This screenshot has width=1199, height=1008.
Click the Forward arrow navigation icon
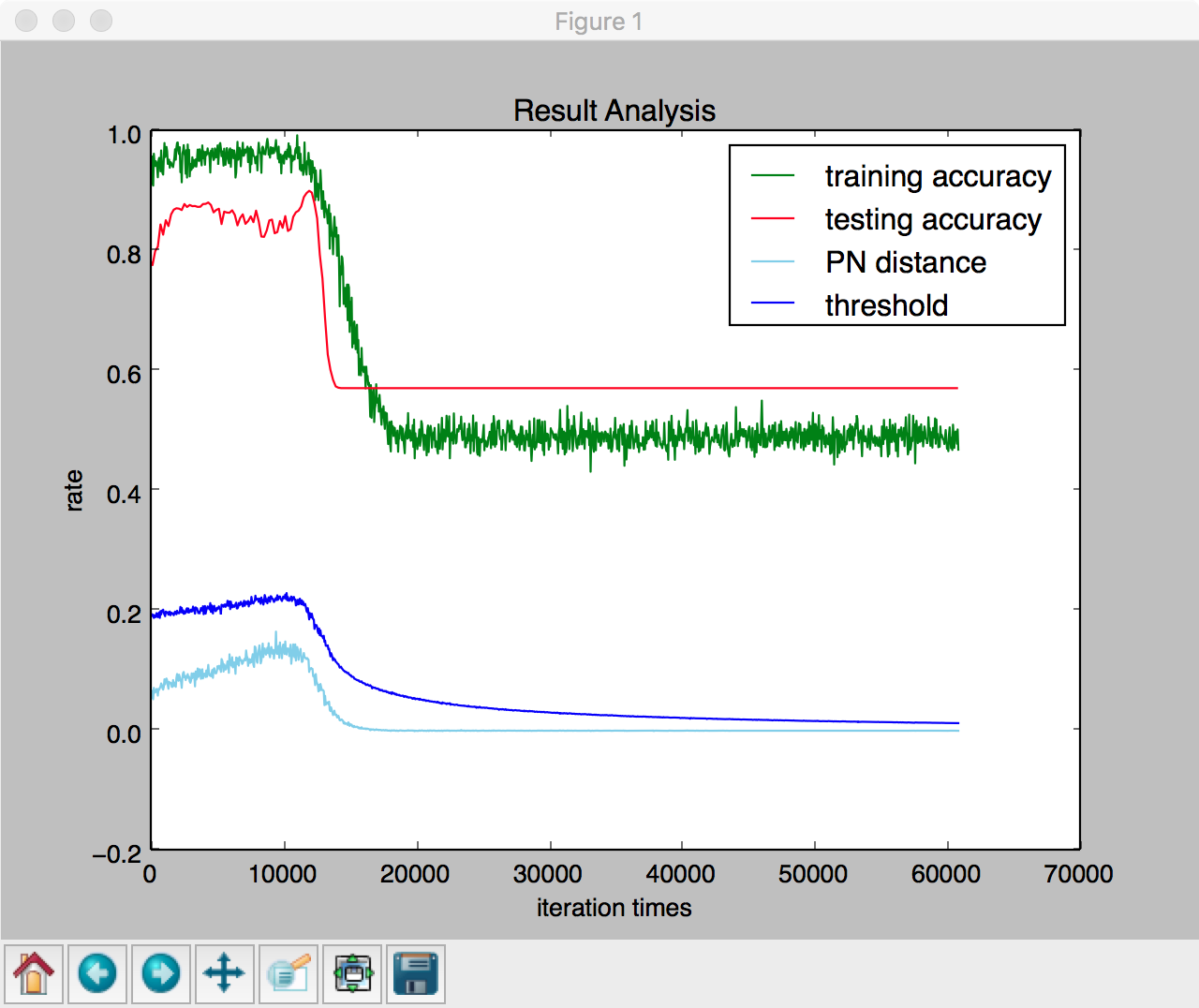161,974
